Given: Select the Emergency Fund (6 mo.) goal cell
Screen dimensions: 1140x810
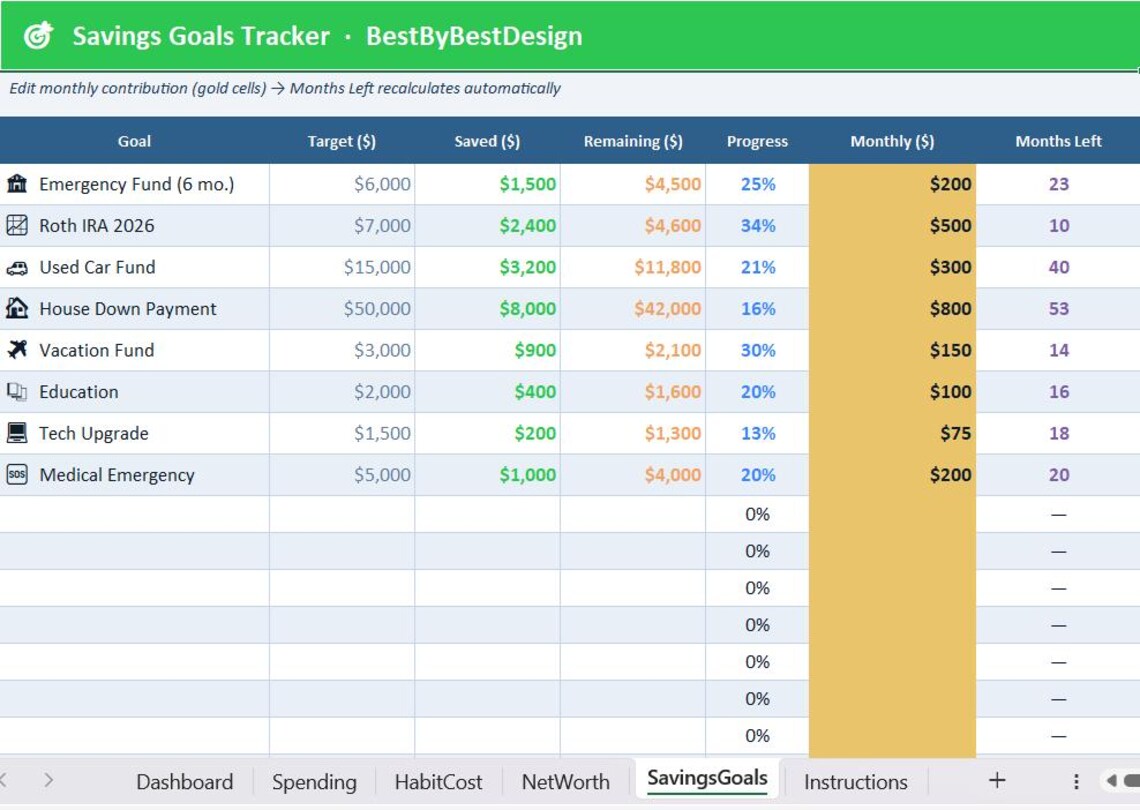Looking at the screenshot, I should (135, 184).
